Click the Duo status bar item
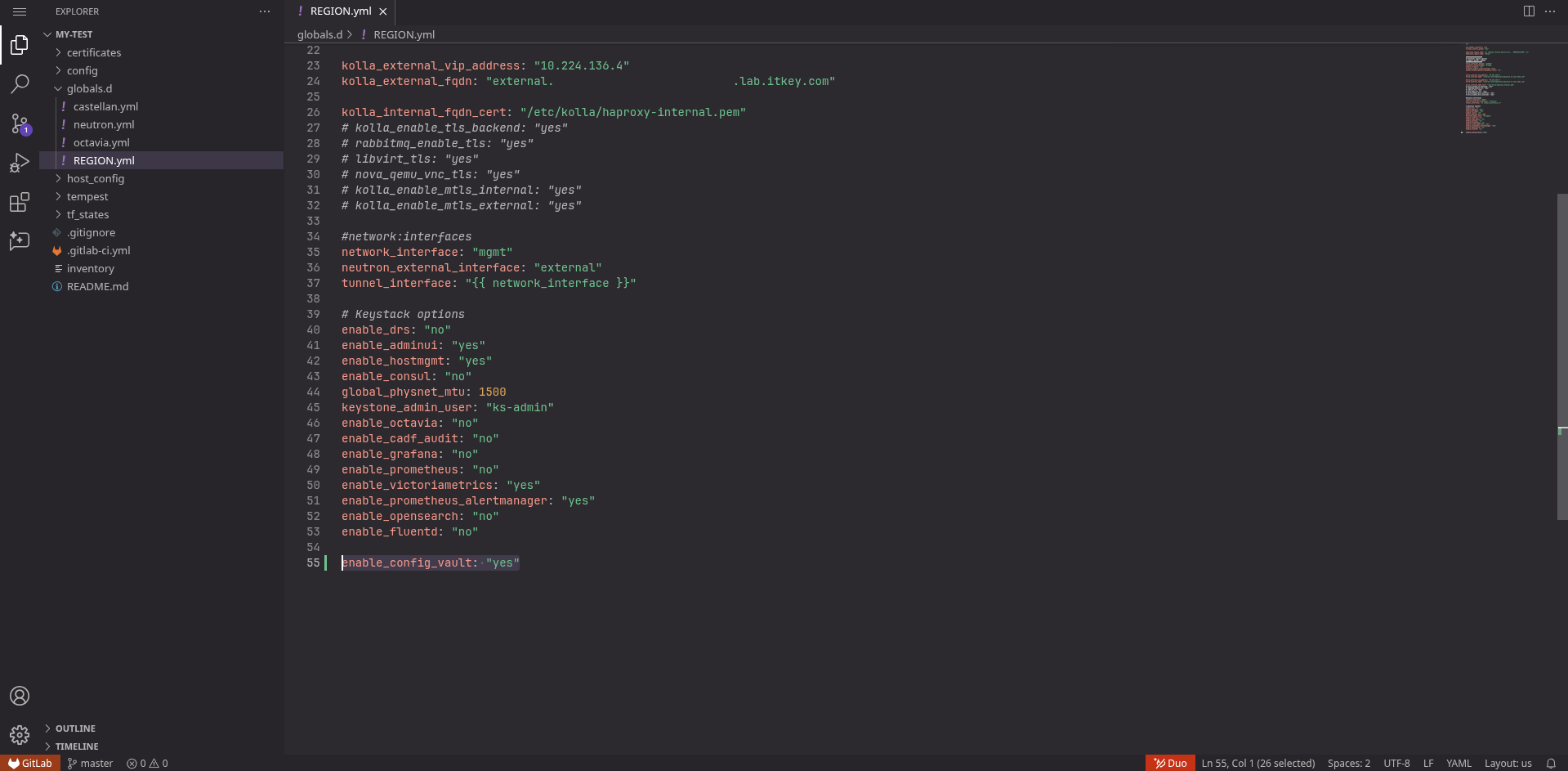The image size is (1568, 771). [x=1170, y=764]
